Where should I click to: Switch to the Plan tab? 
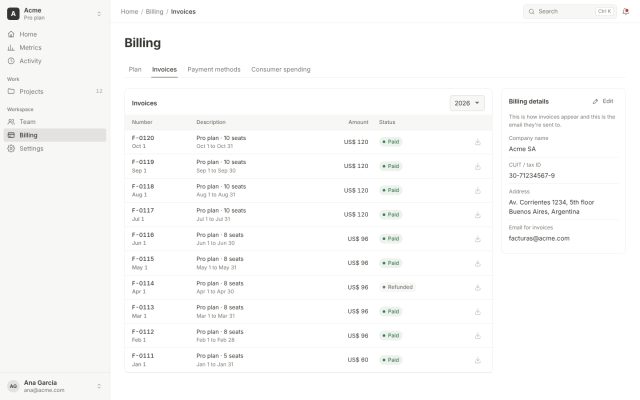[135, 69]
